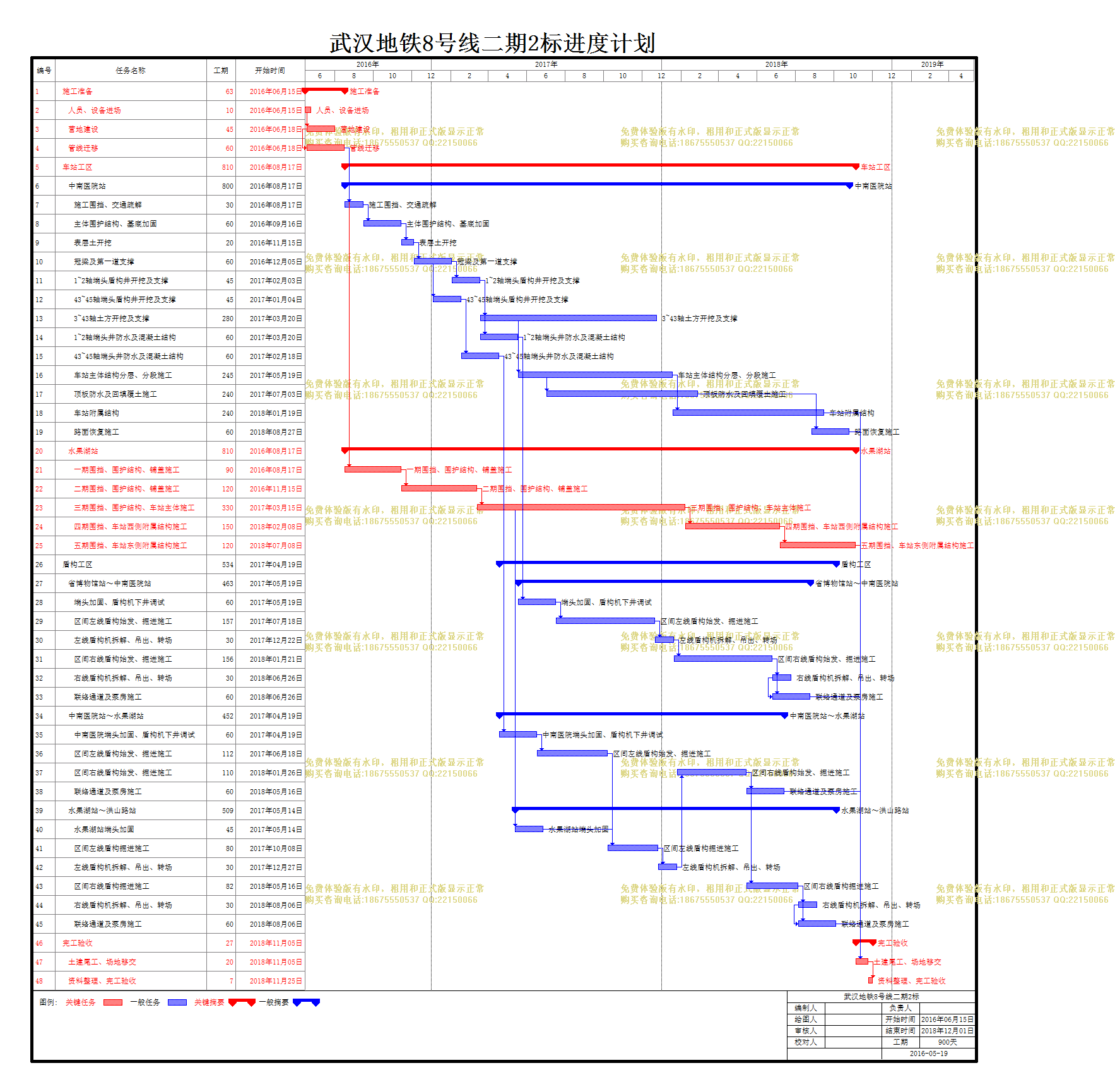Click the 工期 column header
The image size is (1115, 1092).
[221, 71]
